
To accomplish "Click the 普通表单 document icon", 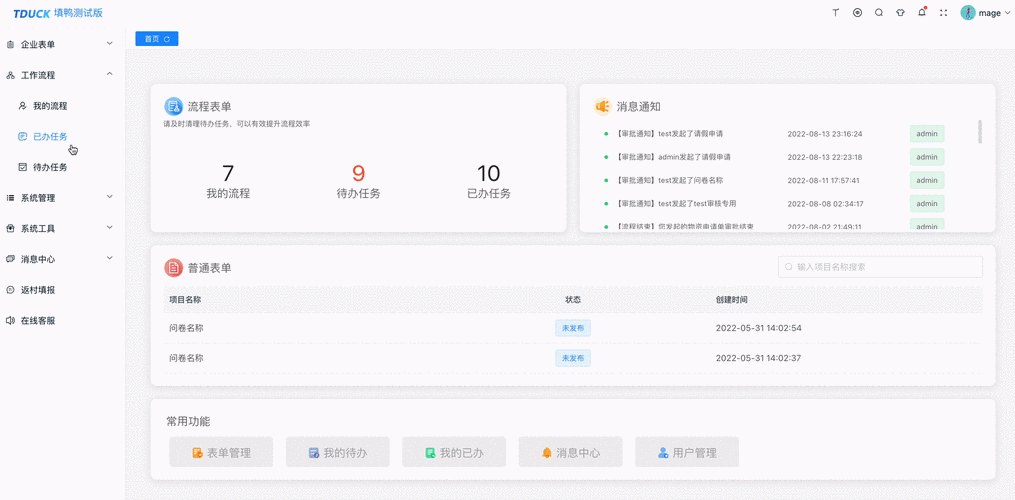I will (x=173, y=267).
